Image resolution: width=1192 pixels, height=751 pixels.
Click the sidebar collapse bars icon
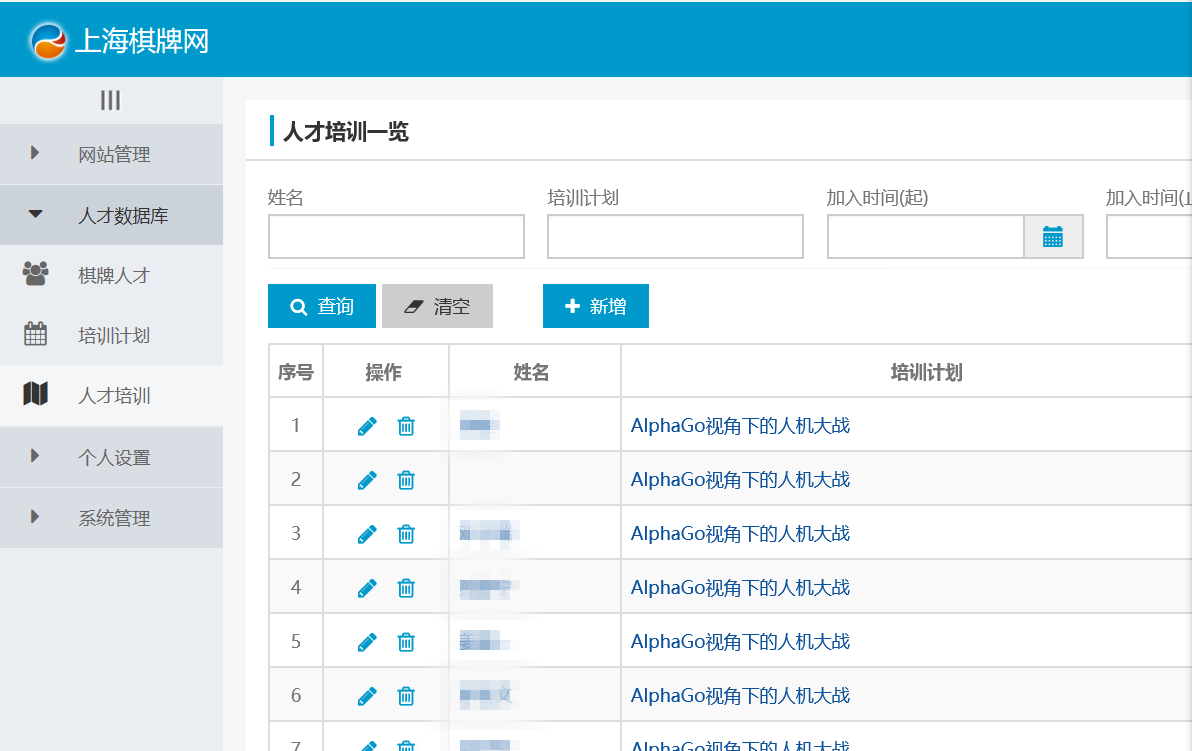[111, 100]
